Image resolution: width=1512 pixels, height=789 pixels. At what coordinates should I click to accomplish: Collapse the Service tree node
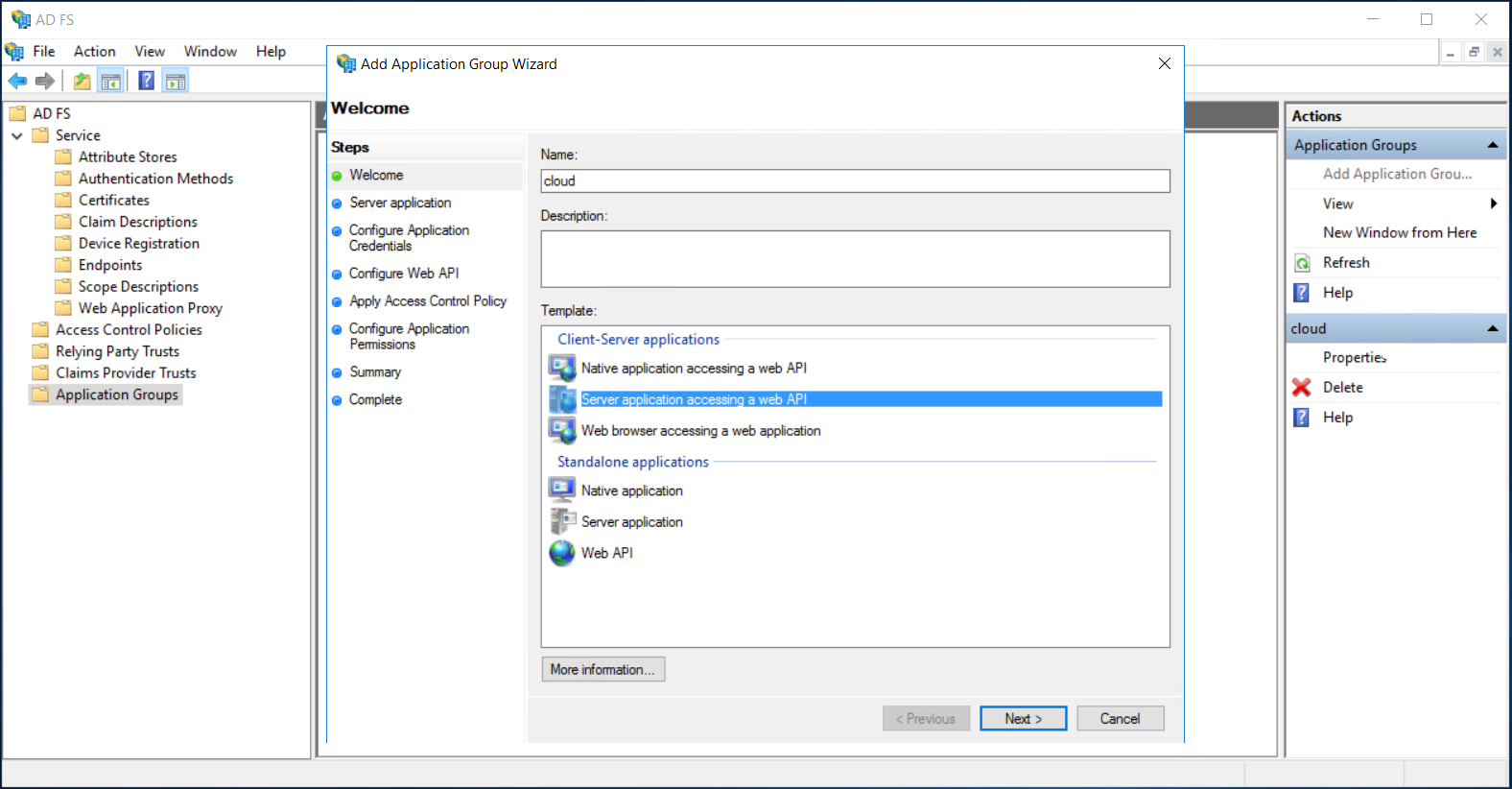tap(17, 136)
